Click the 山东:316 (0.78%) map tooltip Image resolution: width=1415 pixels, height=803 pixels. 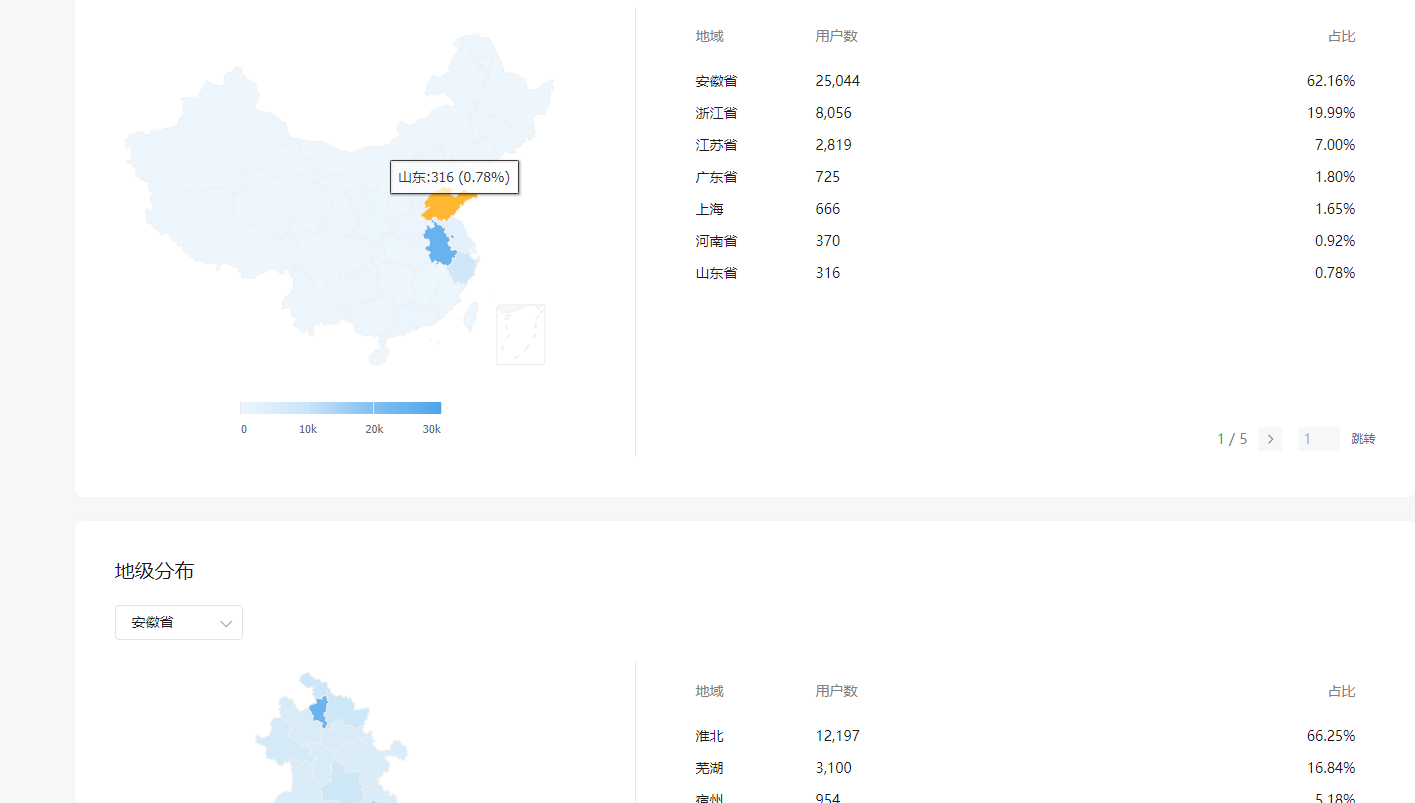(454, 177)
